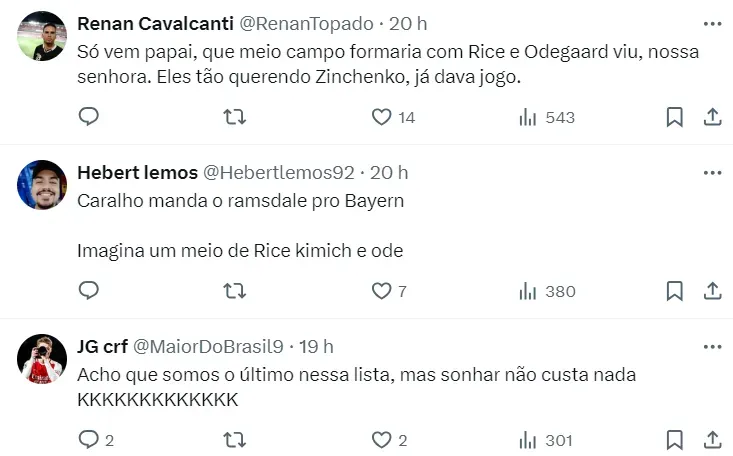Image resolution: width=733 pixels, height=456 pixels.
Task: Like Renan Cavalcanti's tweet with 14 likes
Action: point(381,117)
